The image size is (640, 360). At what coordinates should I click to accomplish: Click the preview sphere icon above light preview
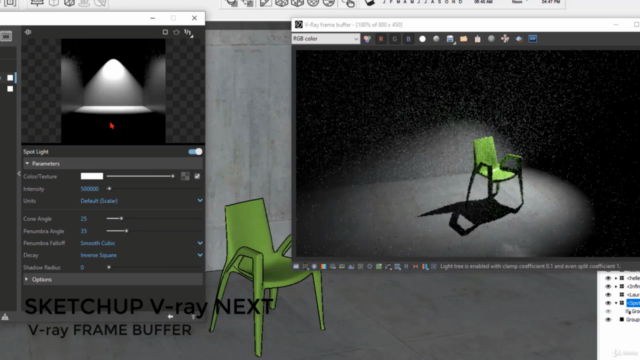28,32
